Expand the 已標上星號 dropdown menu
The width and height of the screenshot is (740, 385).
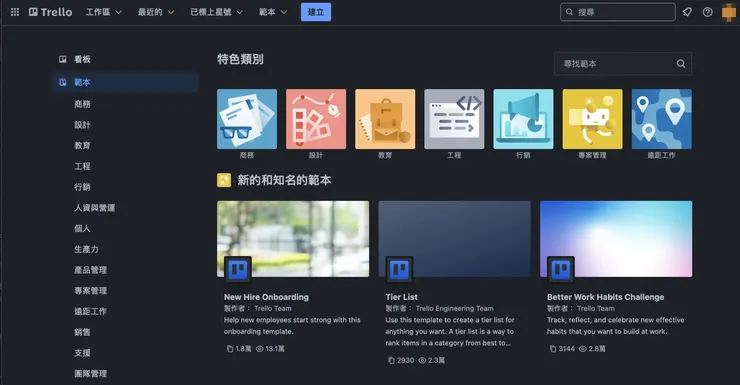click(217, 12)
